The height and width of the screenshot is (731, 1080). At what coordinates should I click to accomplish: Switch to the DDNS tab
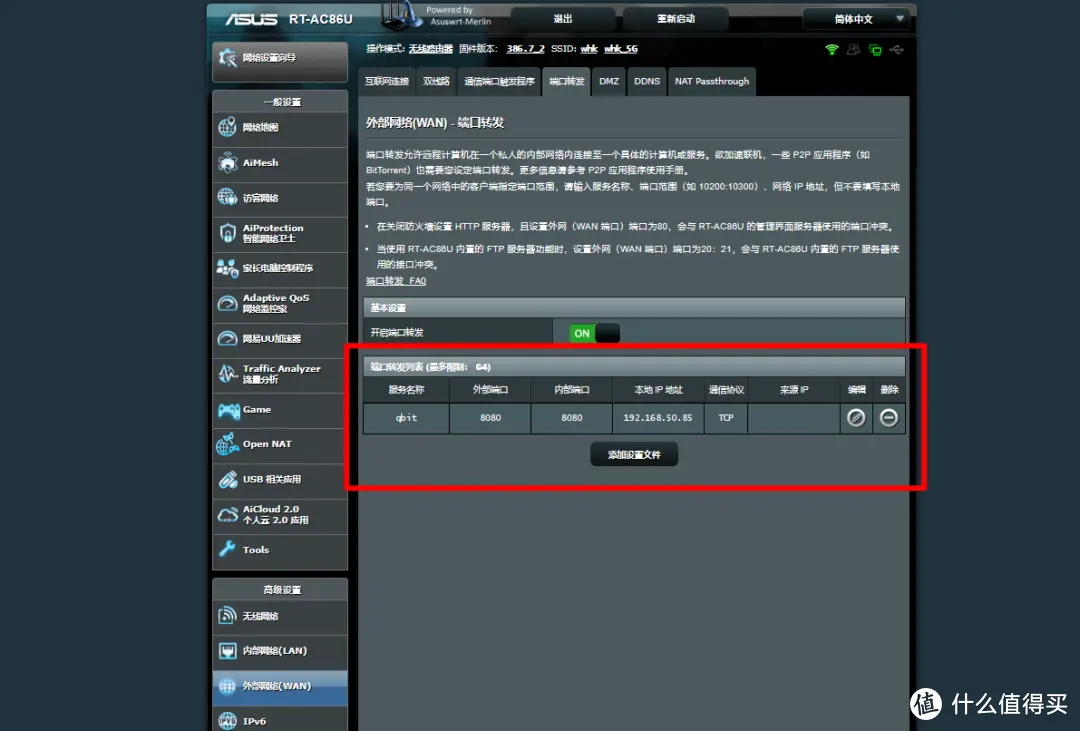pyautogui.click(x=647, y=81)
